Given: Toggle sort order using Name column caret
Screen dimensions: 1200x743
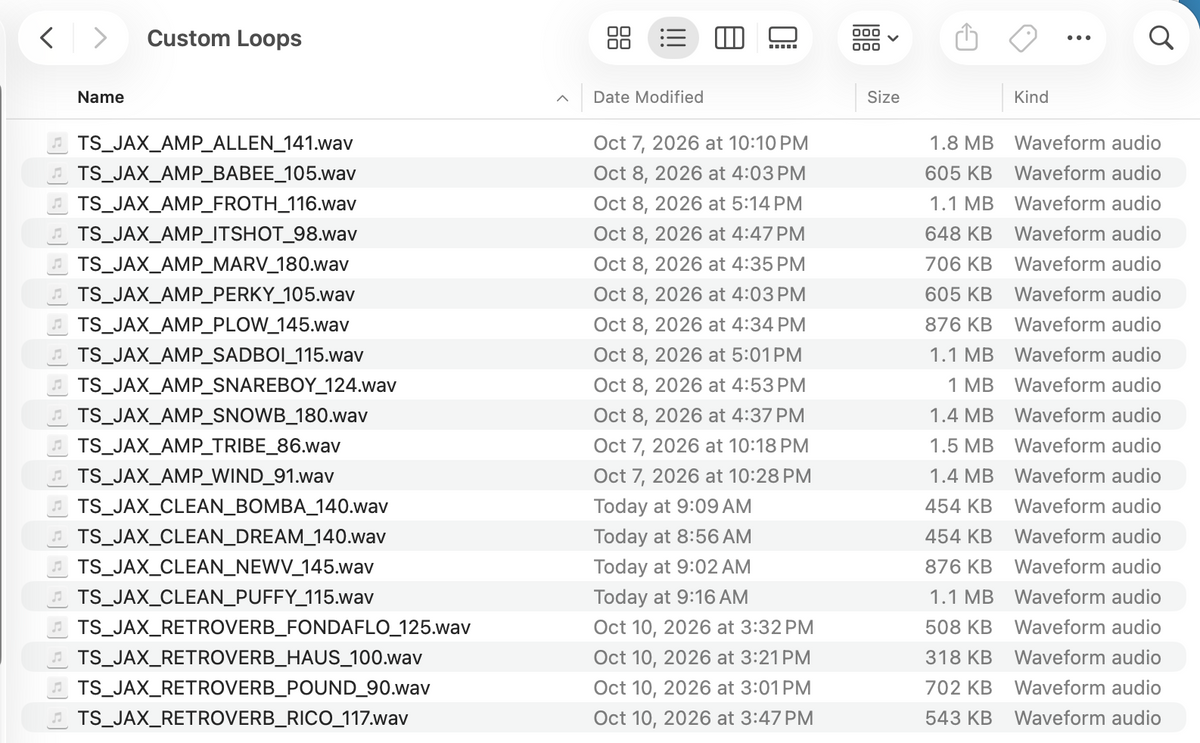Looking at the screenshot, I should (562, 98).
